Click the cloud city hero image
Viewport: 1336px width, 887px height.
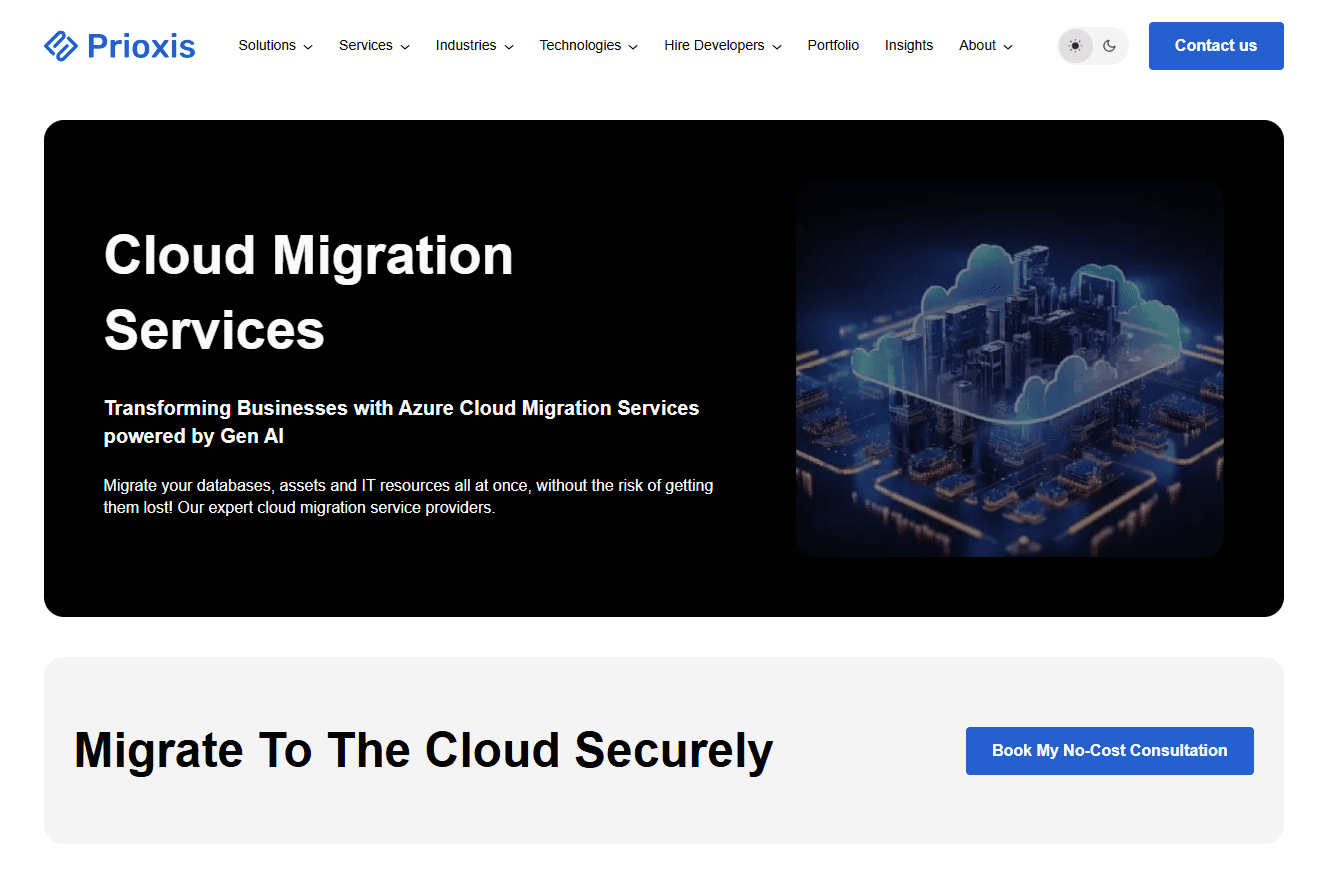[1009, 368]
